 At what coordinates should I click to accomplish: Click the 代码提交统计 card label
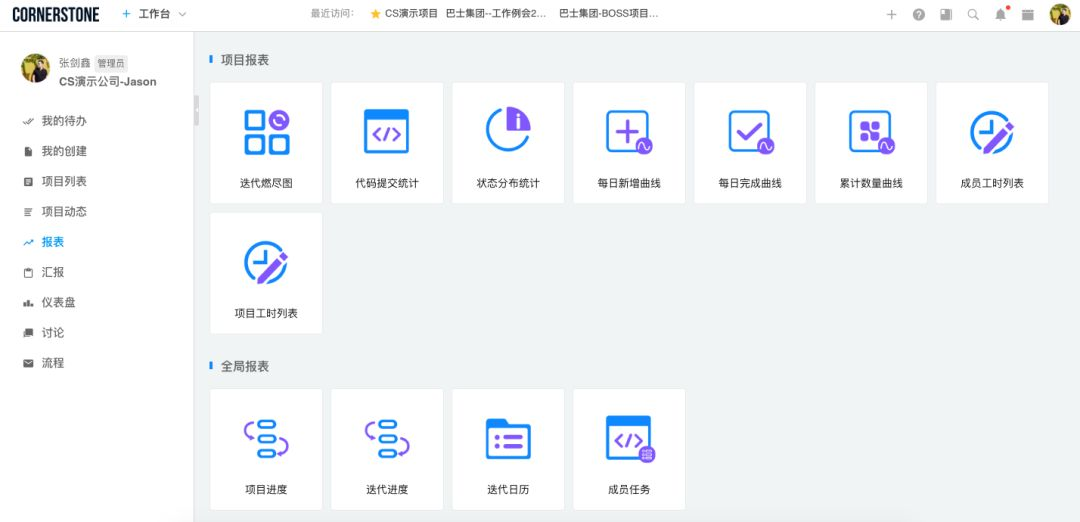387,183
